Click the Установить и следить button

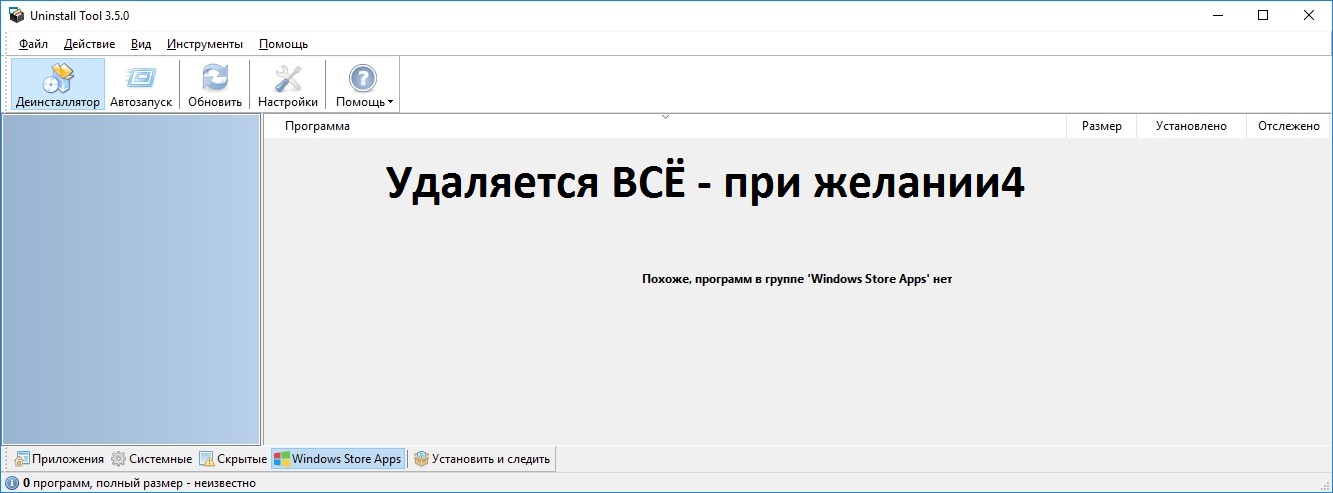[x=482, y=459]
